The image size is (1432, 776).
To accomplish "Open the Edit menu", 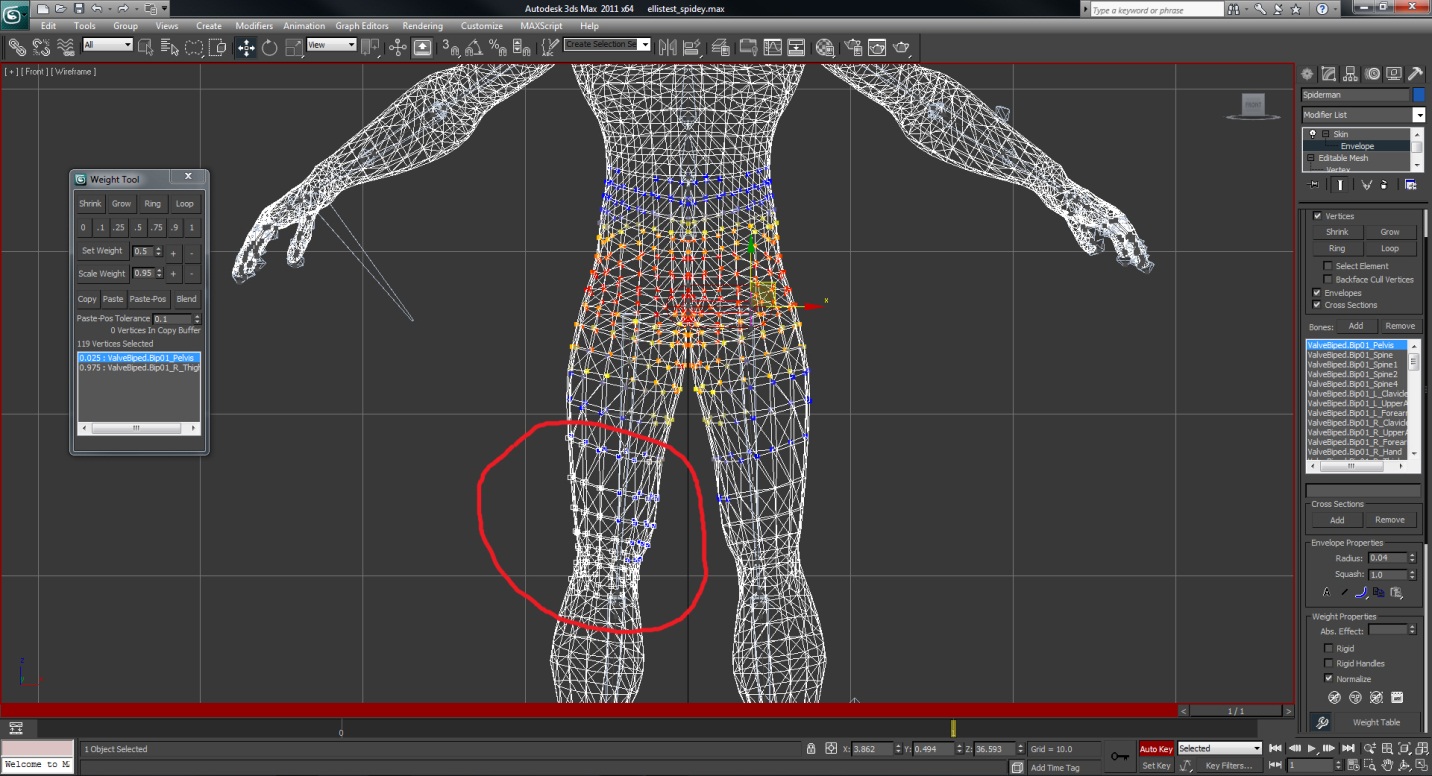I will [x=48, y=26].
